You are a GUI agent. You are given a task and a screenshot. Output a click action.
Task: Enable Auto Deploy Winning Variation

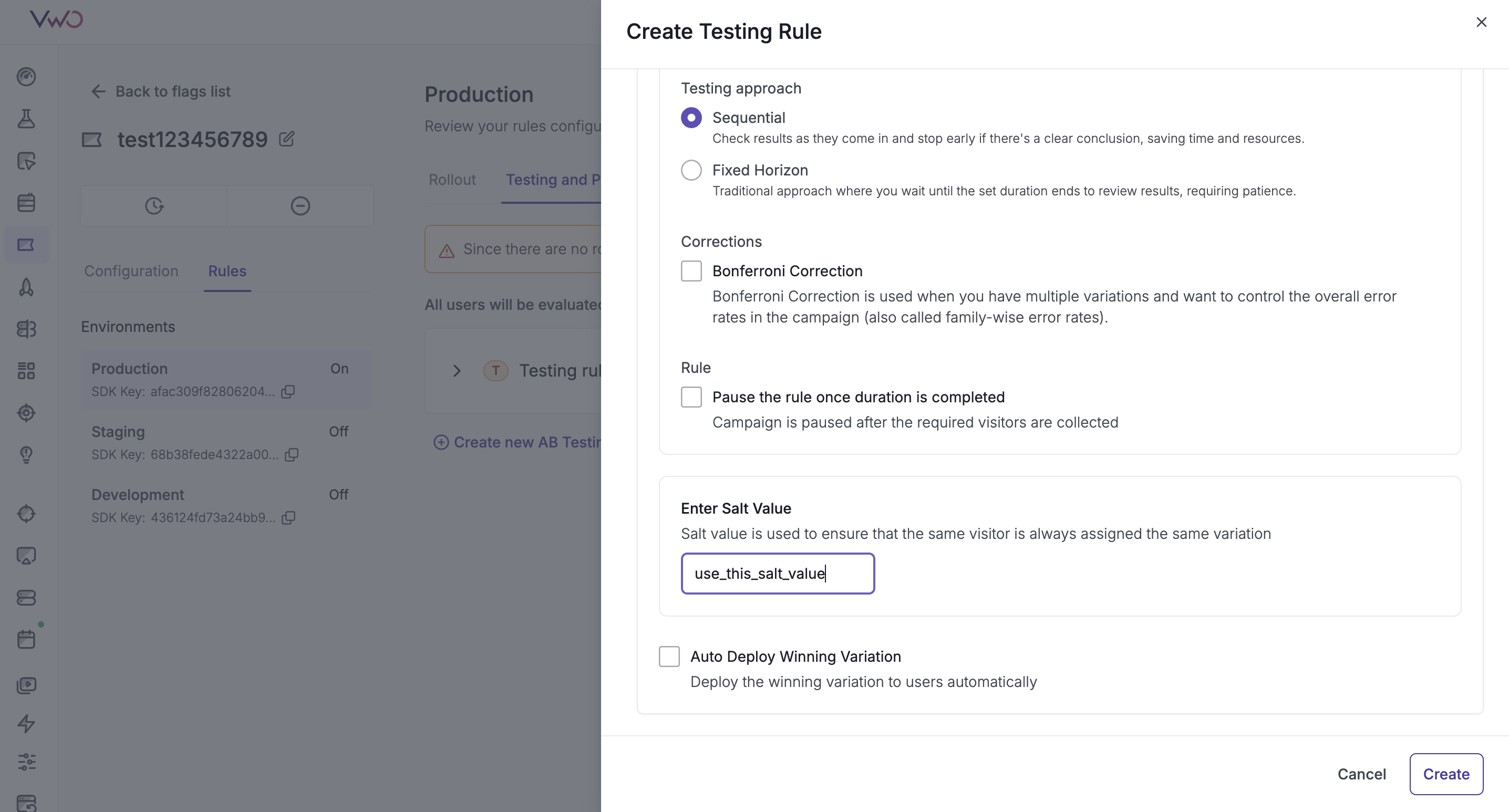pos(669,657)
